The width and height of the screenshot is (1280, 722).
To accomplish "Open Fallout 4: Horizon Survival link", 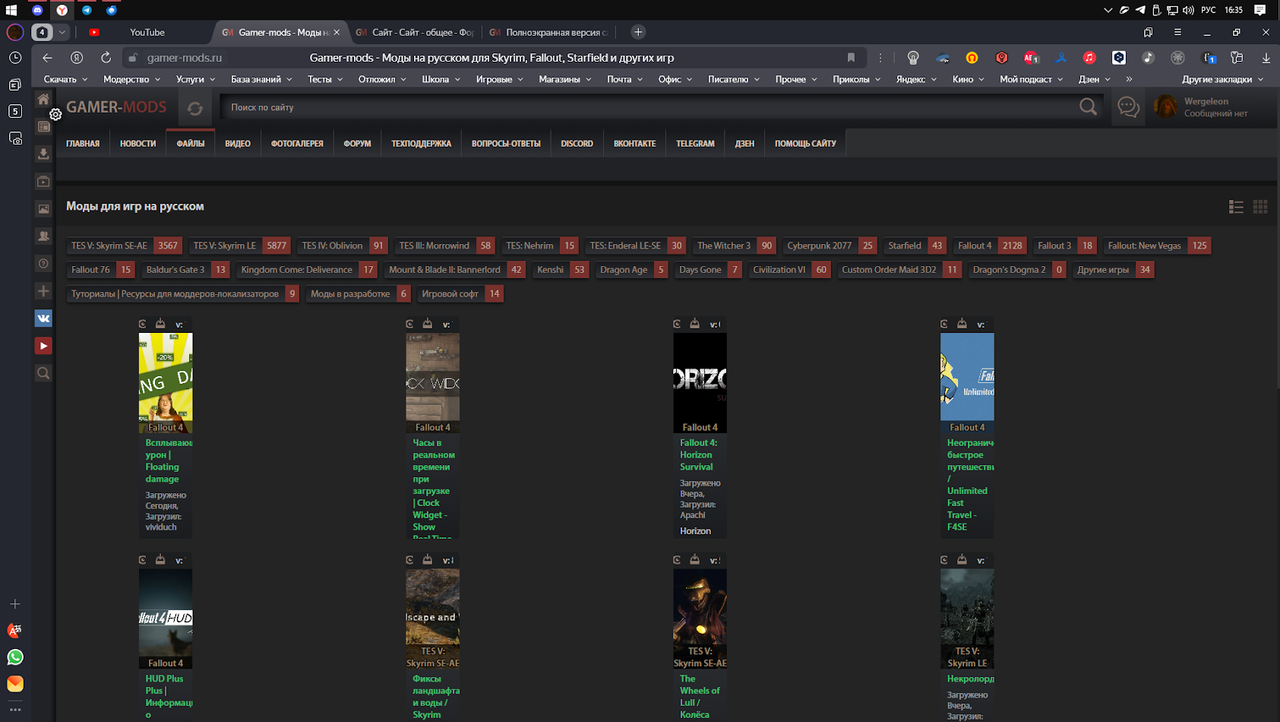I will click(x=698, y=455).
